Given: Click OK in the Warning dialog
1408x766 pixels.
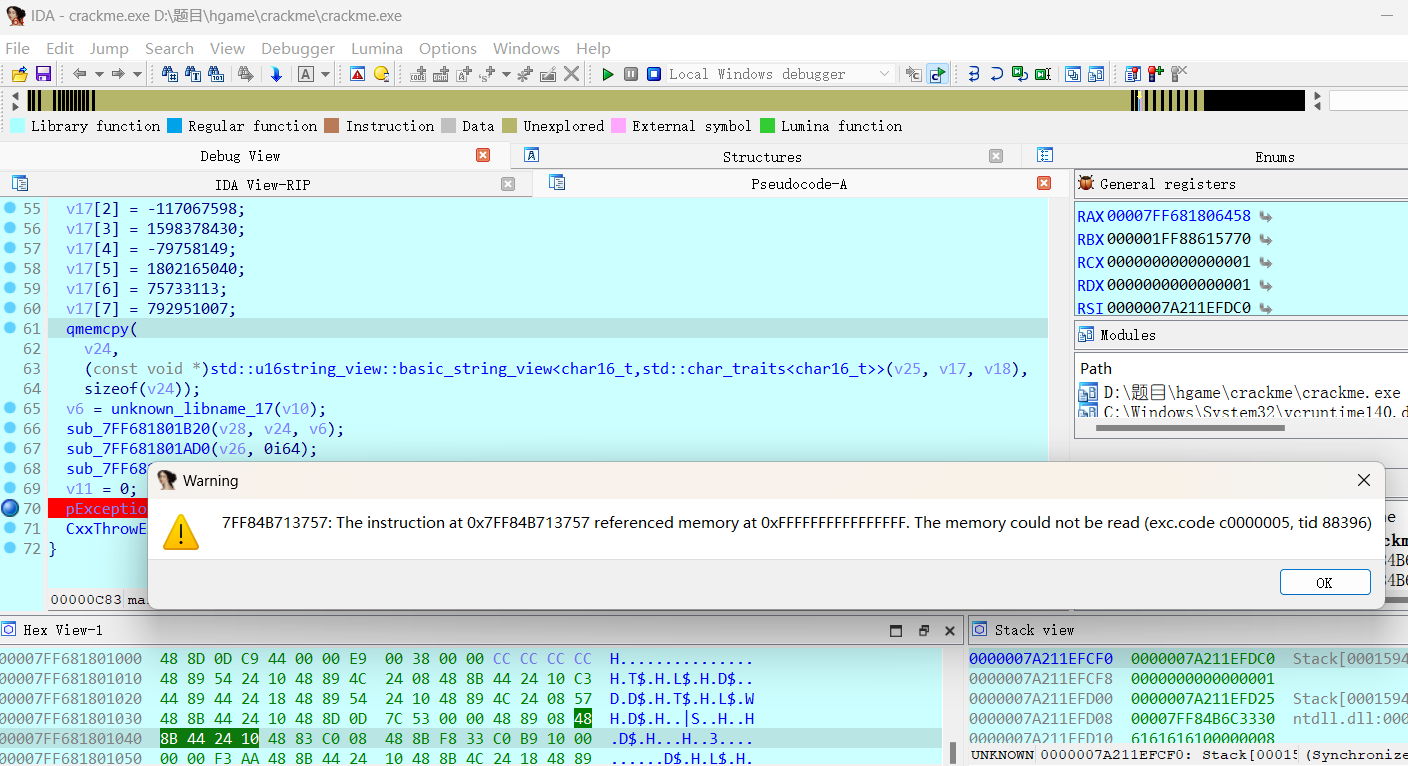Looking at the screenshot, I should click(x=1325, y=583).
